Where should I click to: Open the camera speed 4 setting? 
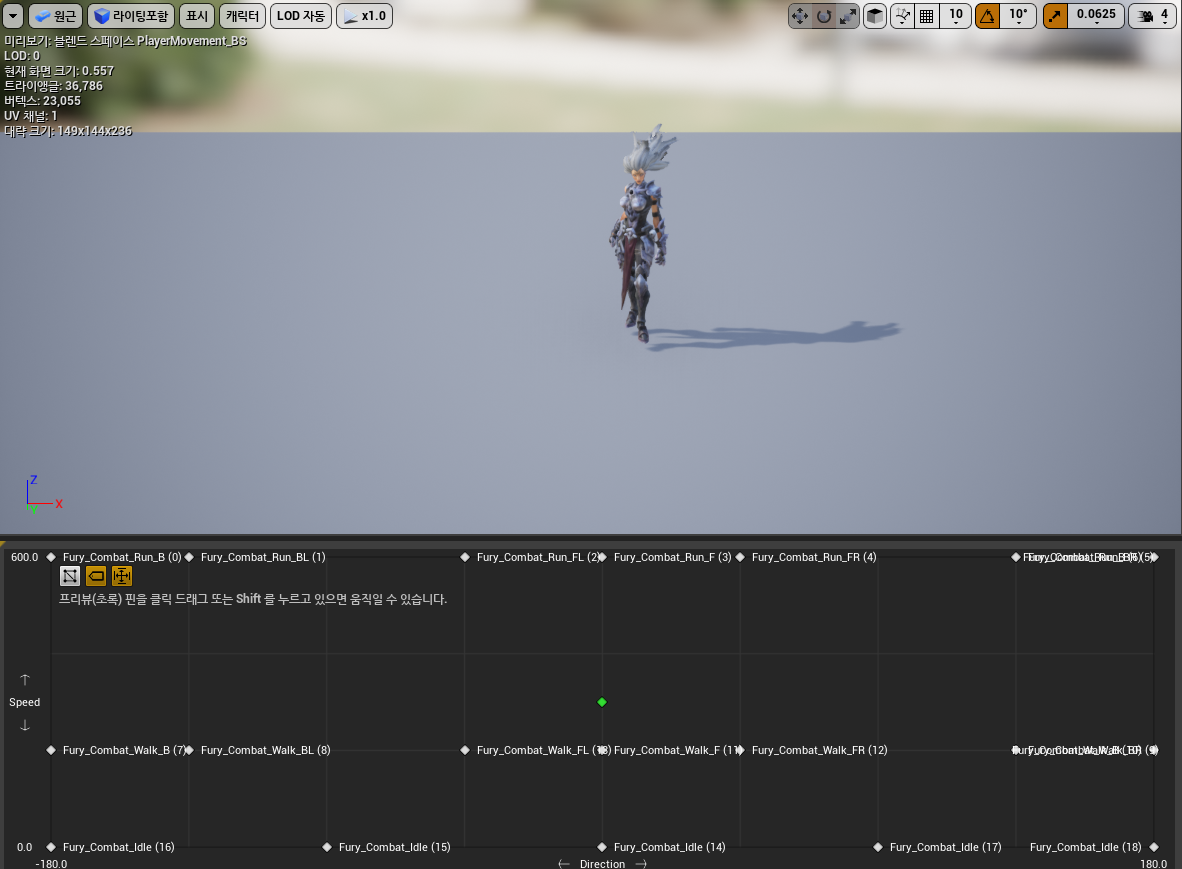1154,16
